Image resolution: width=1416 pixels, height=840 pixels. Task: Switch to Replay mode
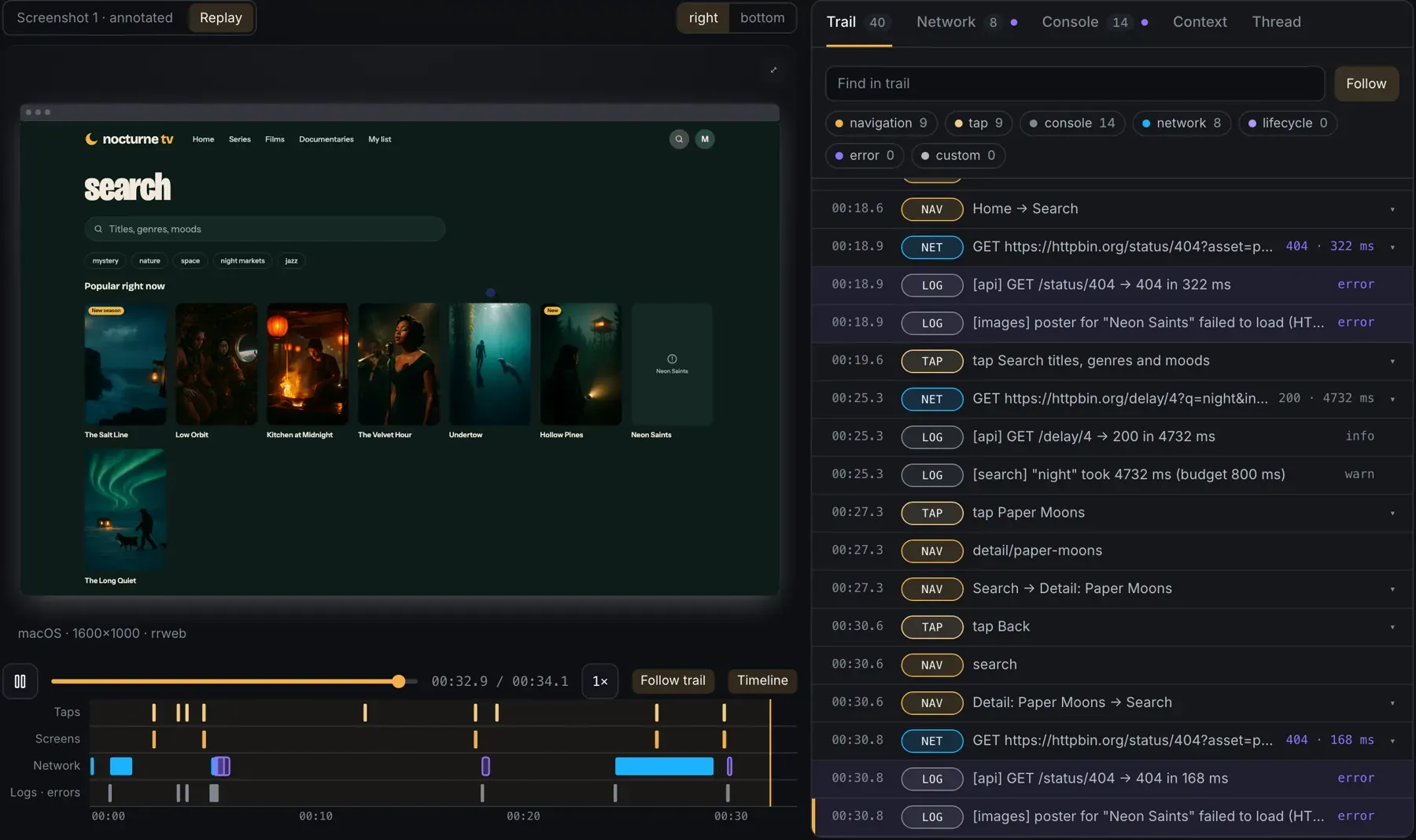(221, 18)
